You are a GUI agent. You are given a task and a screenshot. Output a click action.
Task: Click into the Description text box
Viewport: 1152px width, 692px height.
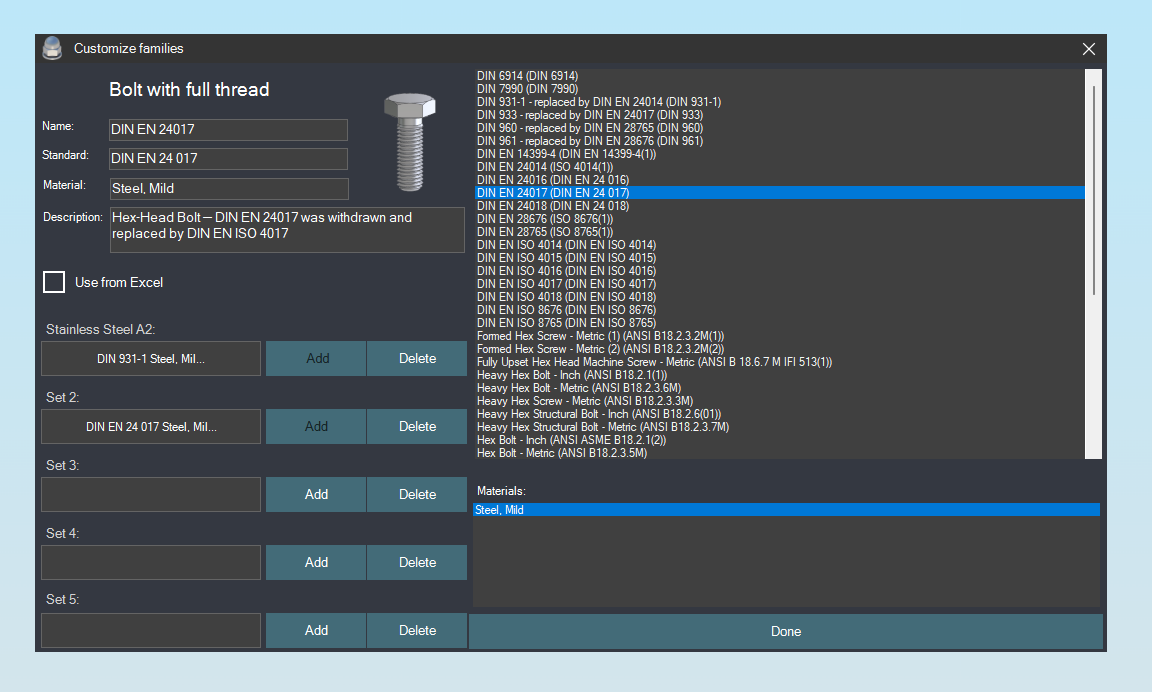pos(287,230)
